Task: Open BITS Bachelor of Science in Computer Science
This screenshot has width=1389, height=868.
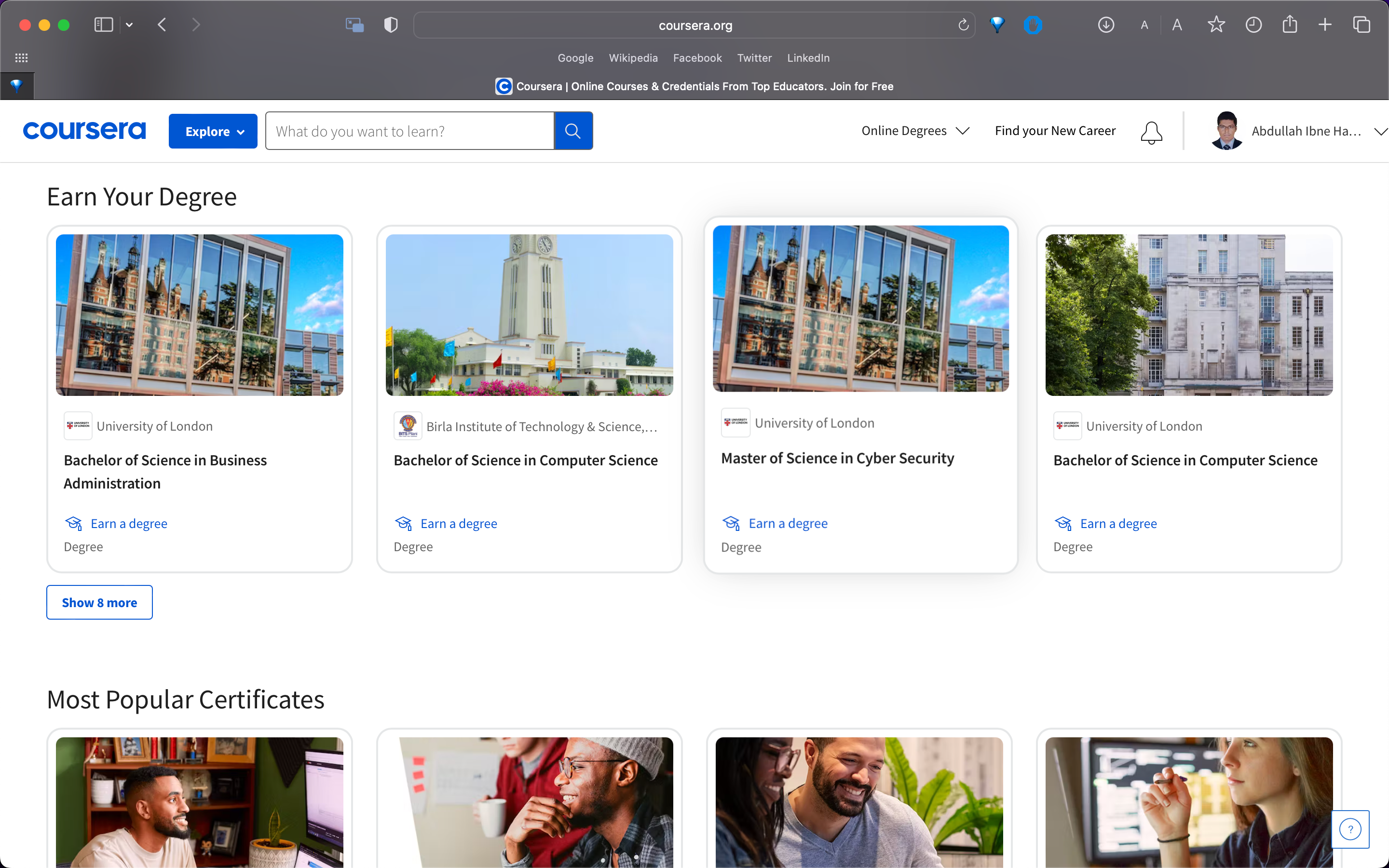Action: coord(525,461)
